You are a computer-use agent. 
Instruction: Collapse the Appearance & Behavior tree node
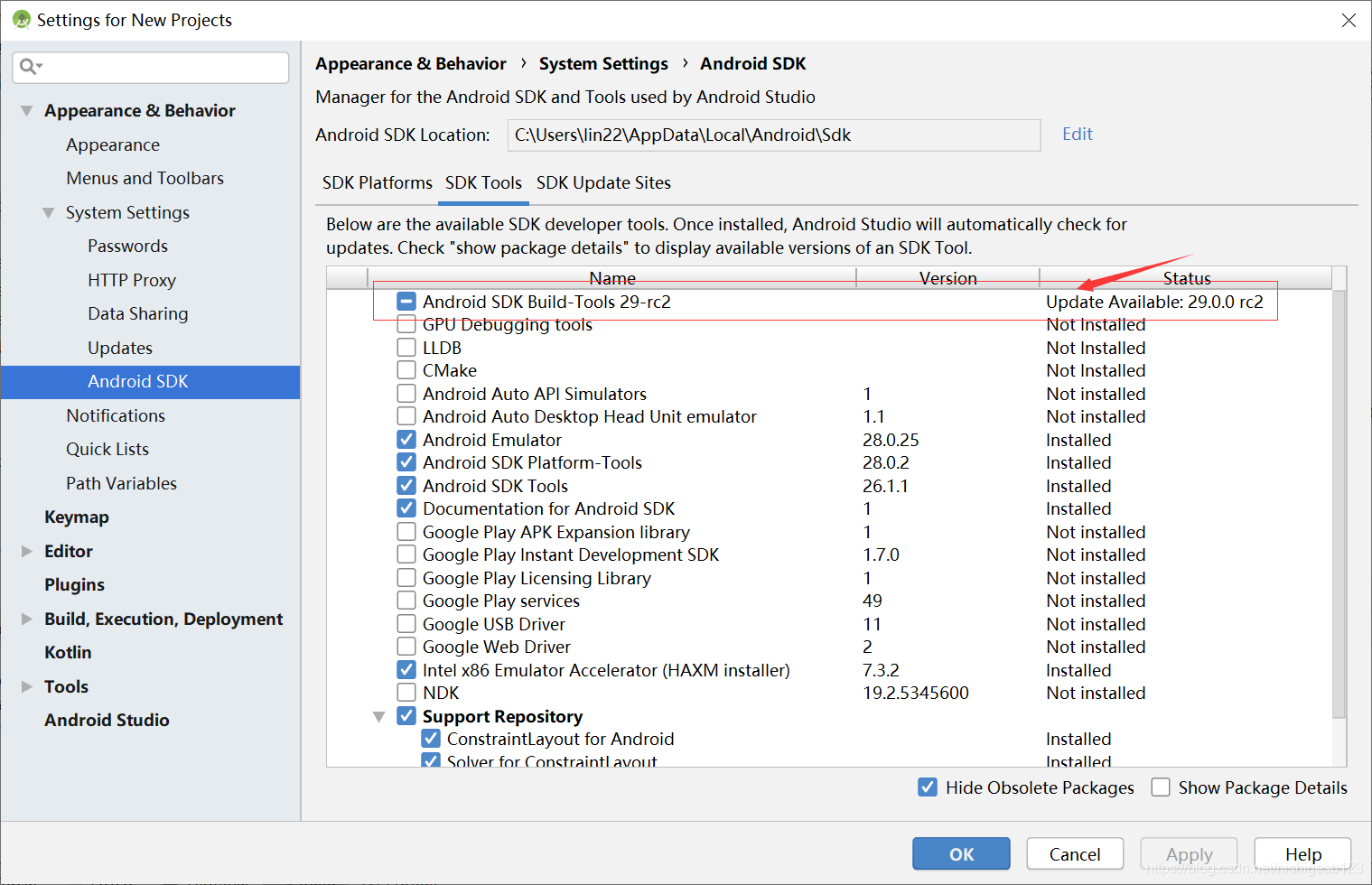pyautogui.click(x=26, y=111)
